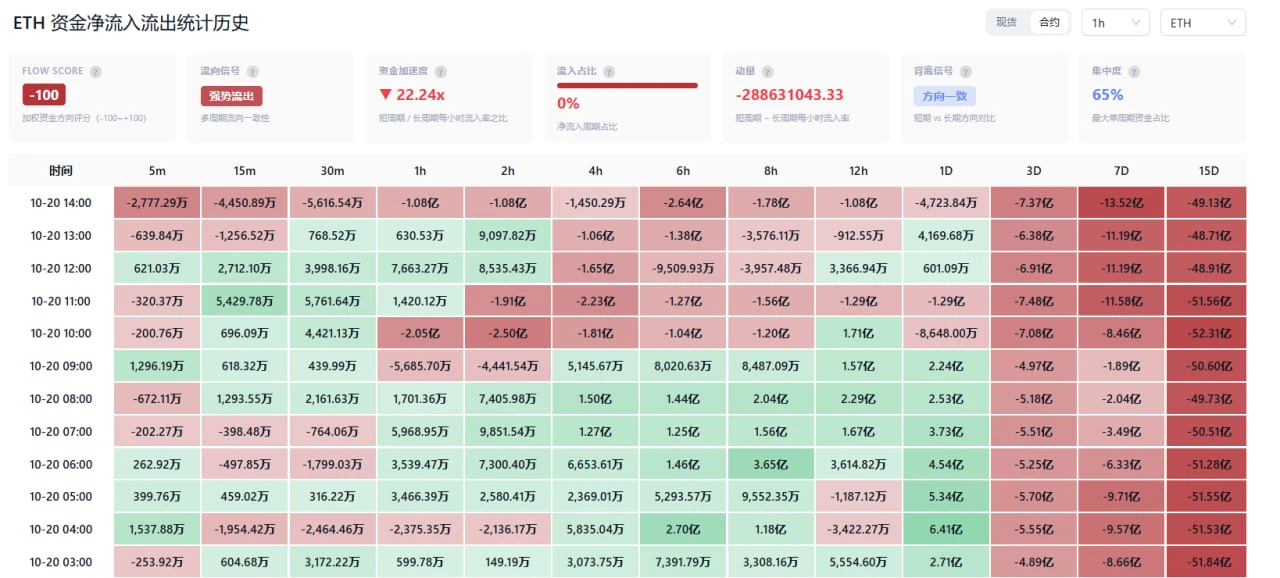Select the 合约 segment option

pos(1049,22)
